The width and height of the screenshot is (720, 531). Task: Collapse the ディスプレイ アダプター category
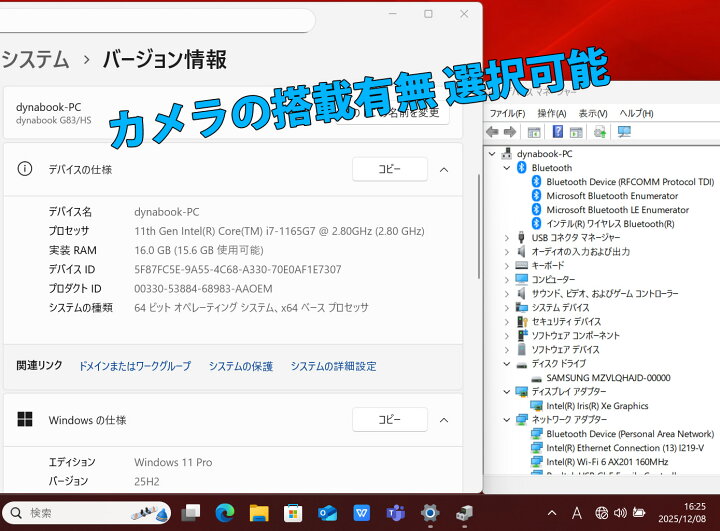tap(506, 392)
